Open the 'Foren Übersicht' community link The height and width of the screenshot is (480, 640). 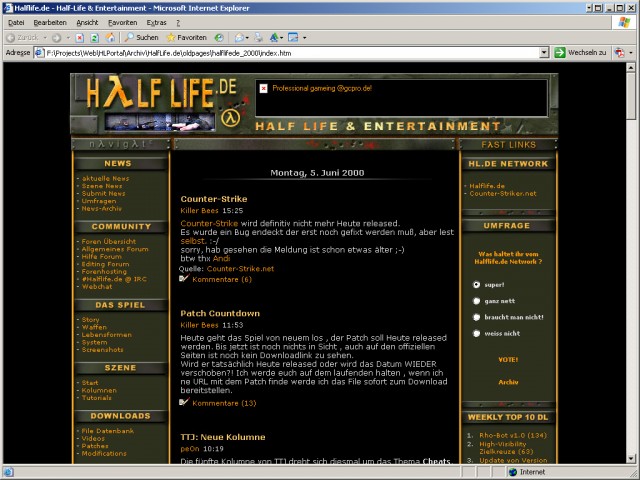pos(109,241)
